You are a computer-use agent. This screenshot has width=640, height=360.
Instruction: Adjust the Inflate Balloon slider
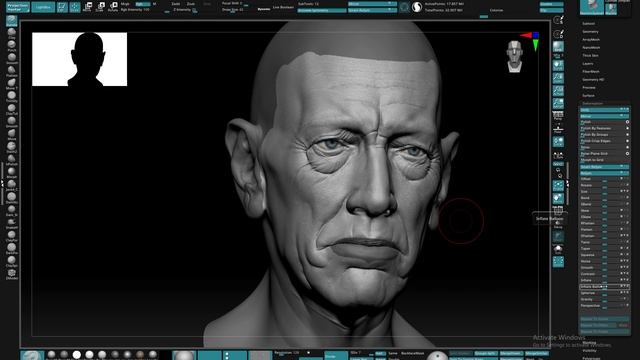[604, 287]
